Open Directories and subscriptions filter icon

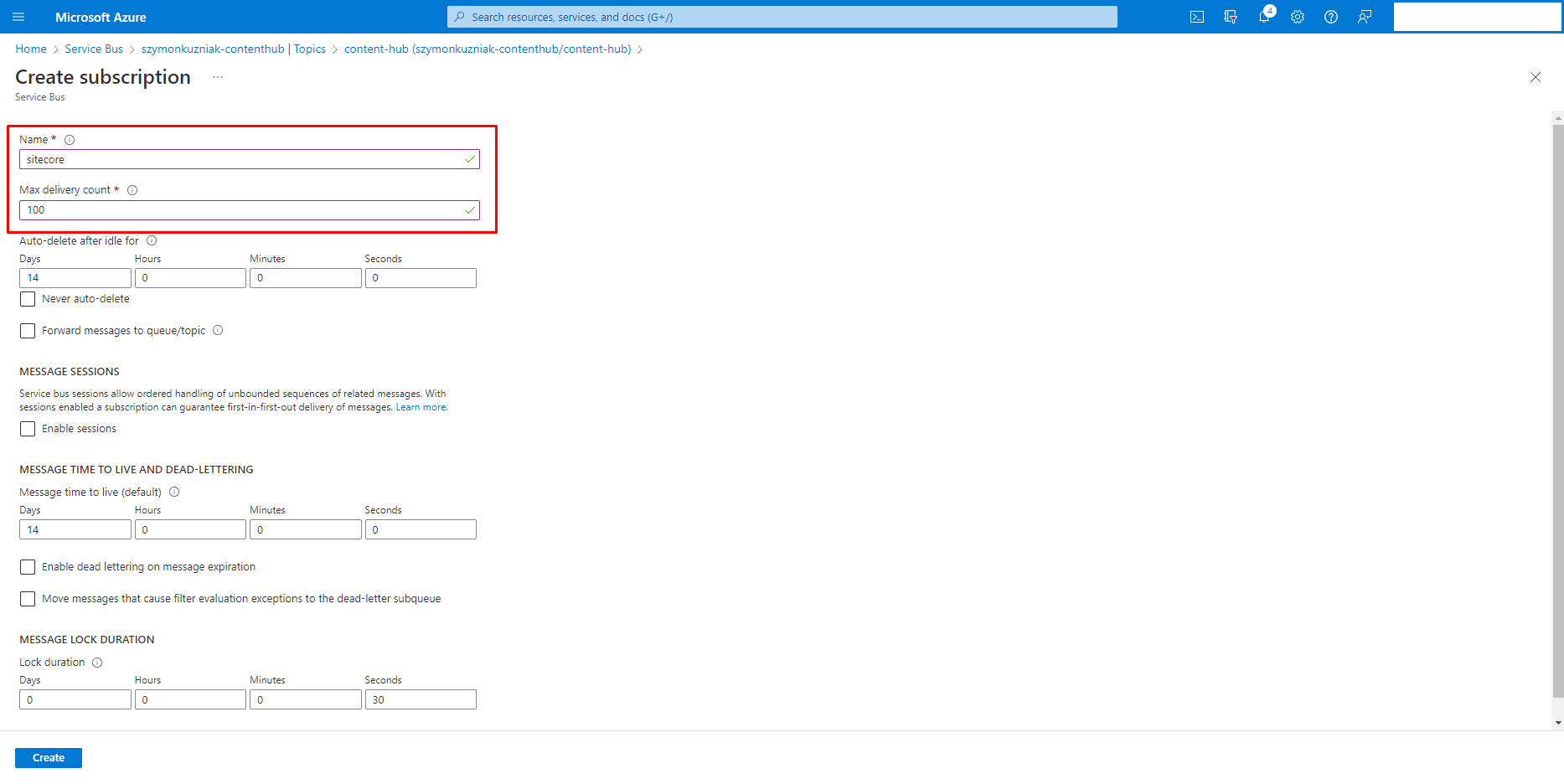1231,17
